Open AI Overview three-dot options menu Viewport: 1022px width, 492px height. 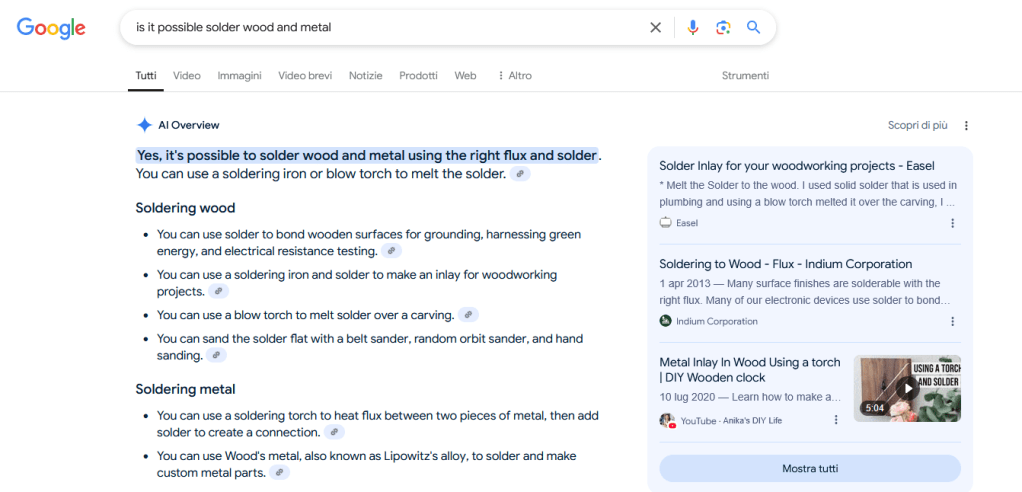tap(966, 126)
